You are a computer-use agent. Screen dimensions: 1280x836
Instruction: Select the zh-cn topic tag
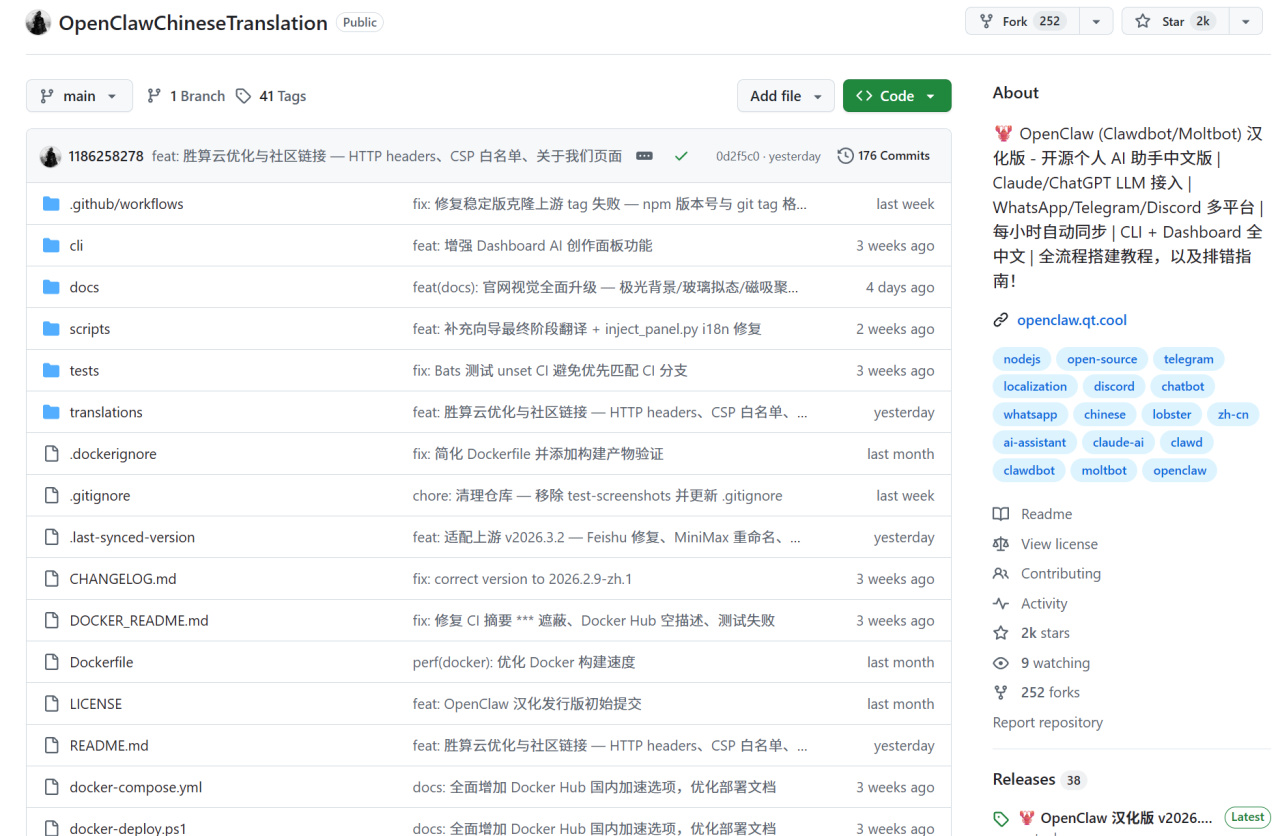pyautogui.click(x=1233, y=415)
